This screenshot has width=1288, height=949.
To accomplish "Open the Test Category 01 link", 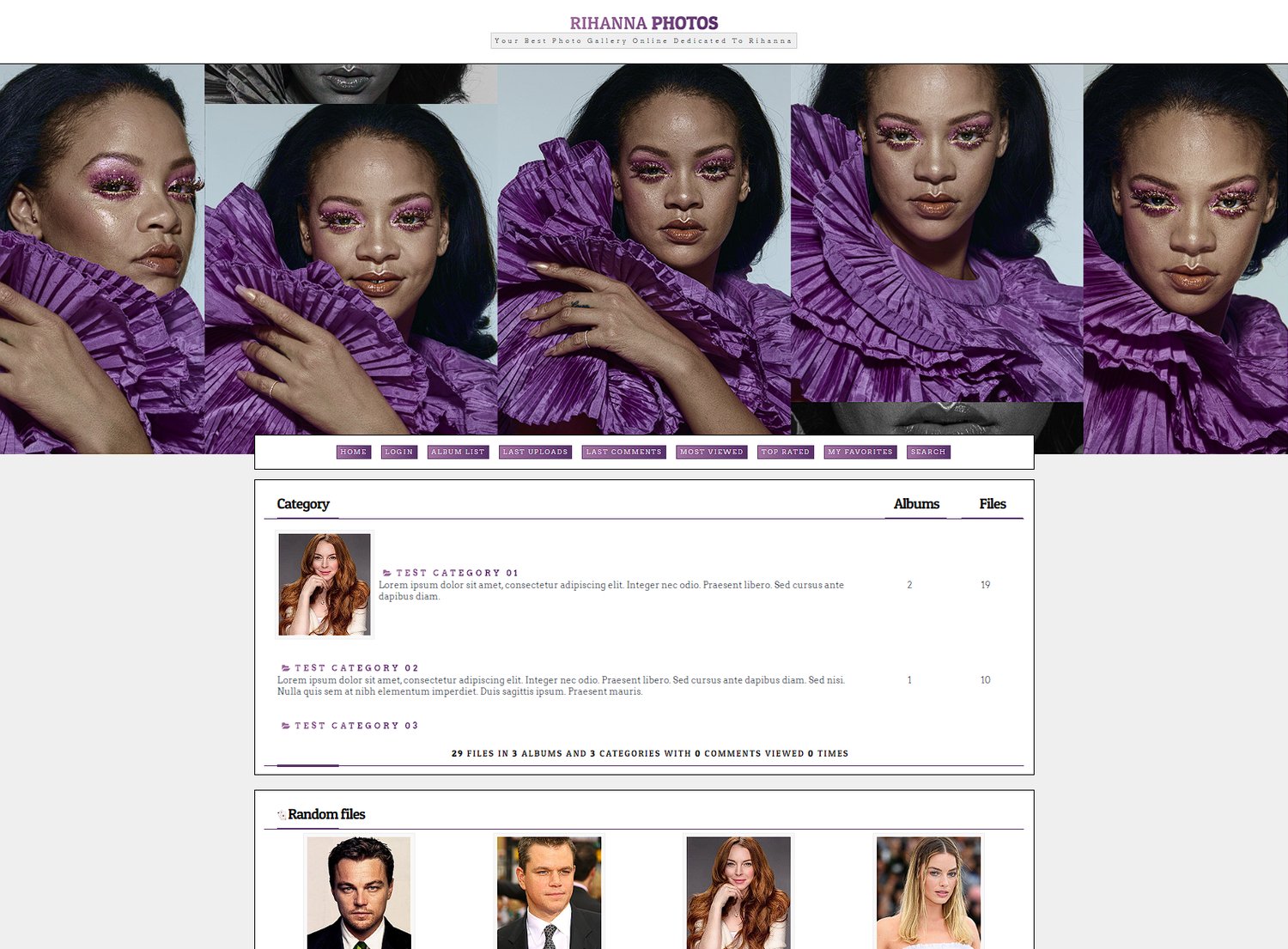I will 457,573.
